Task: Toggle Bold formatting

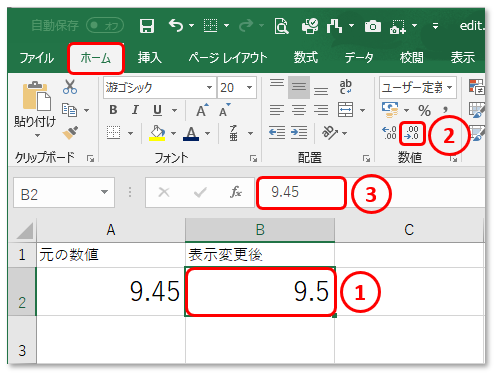Action: pos(113,110)
